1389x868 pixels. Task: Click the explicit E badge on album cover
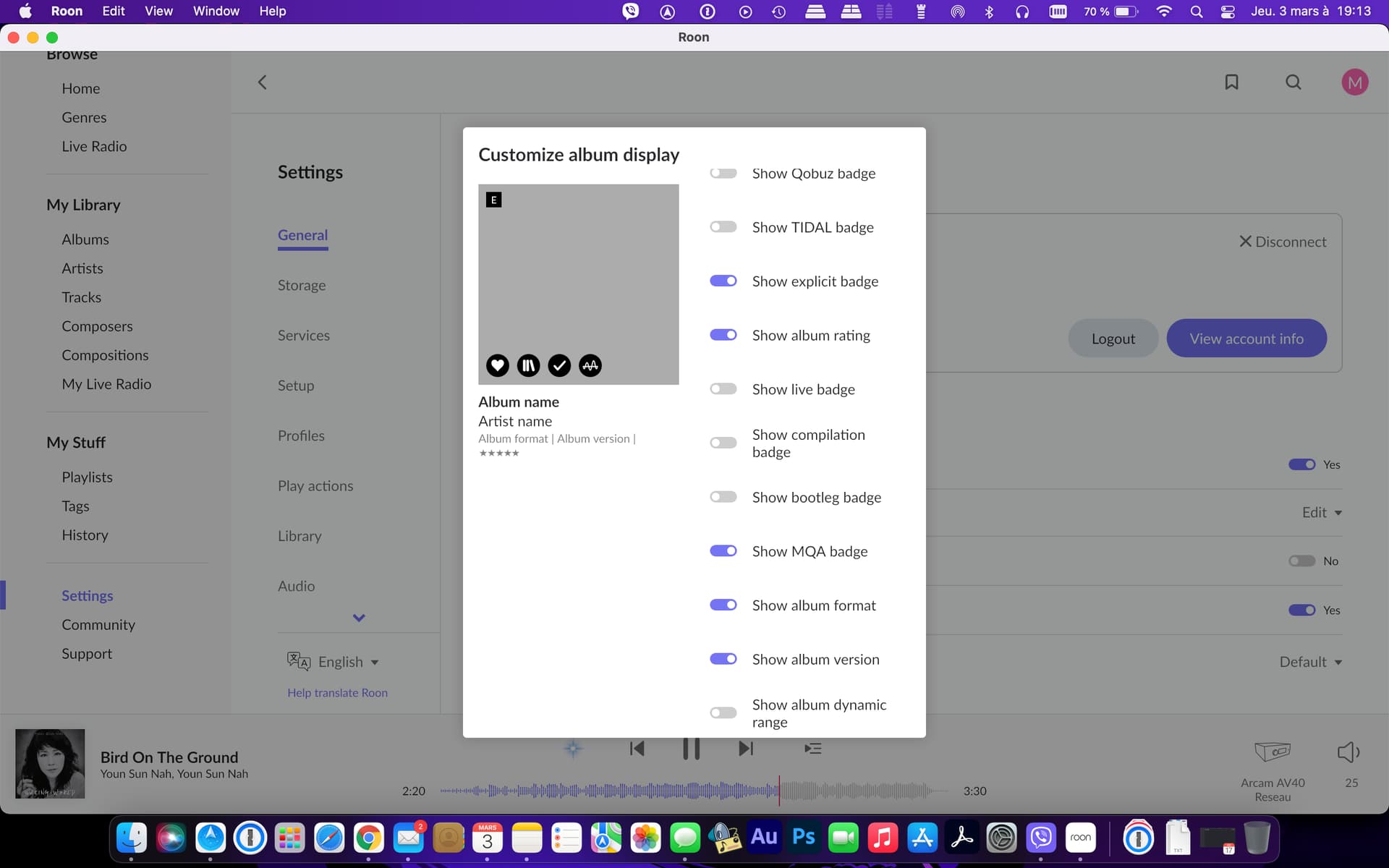[x=493, y=200]
